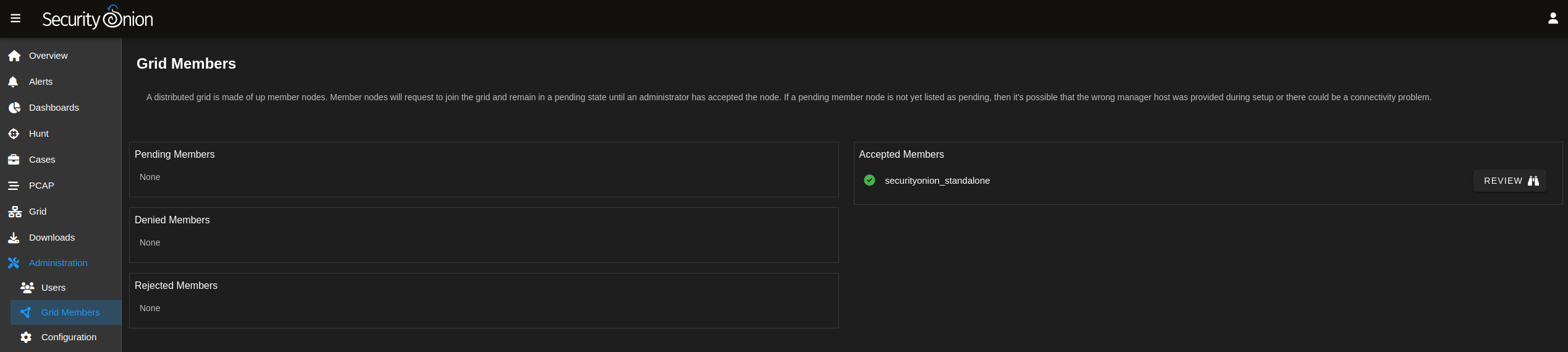Open Users administration page
The height and width of the screenshot is (352, 1568).
click(66, 288)
